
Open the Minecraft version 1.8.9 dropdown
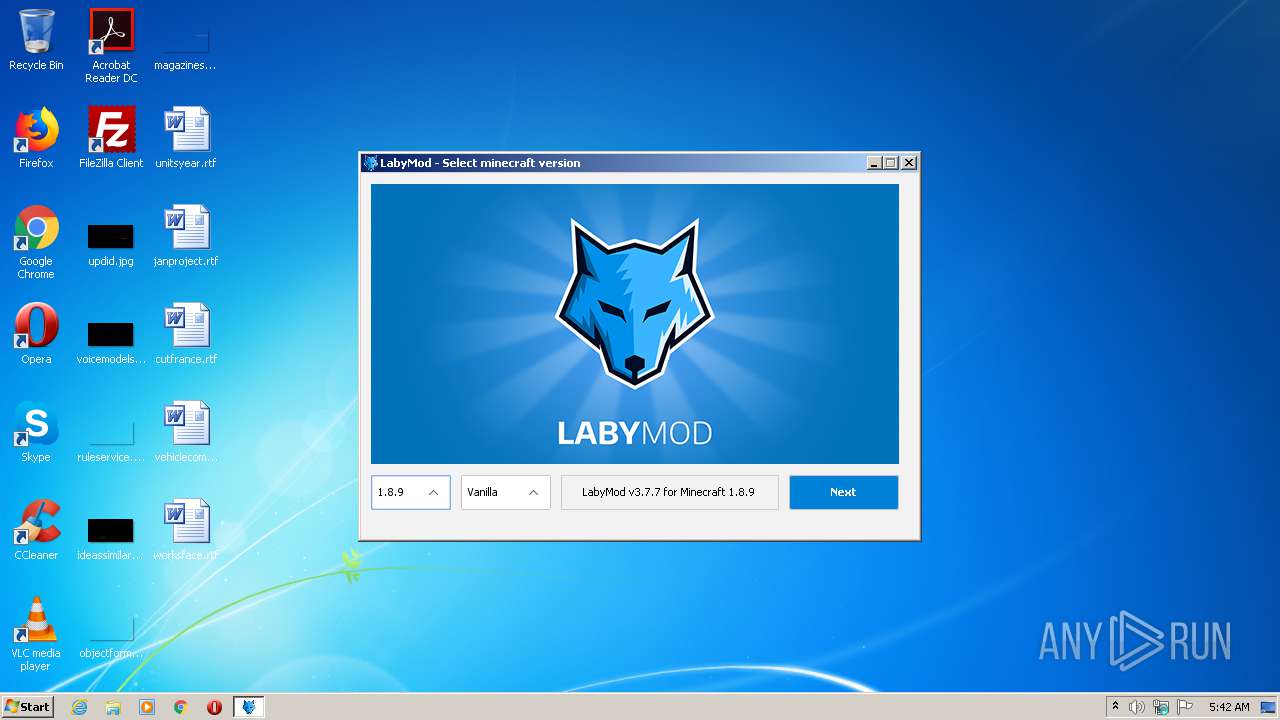tap(410, 492)
